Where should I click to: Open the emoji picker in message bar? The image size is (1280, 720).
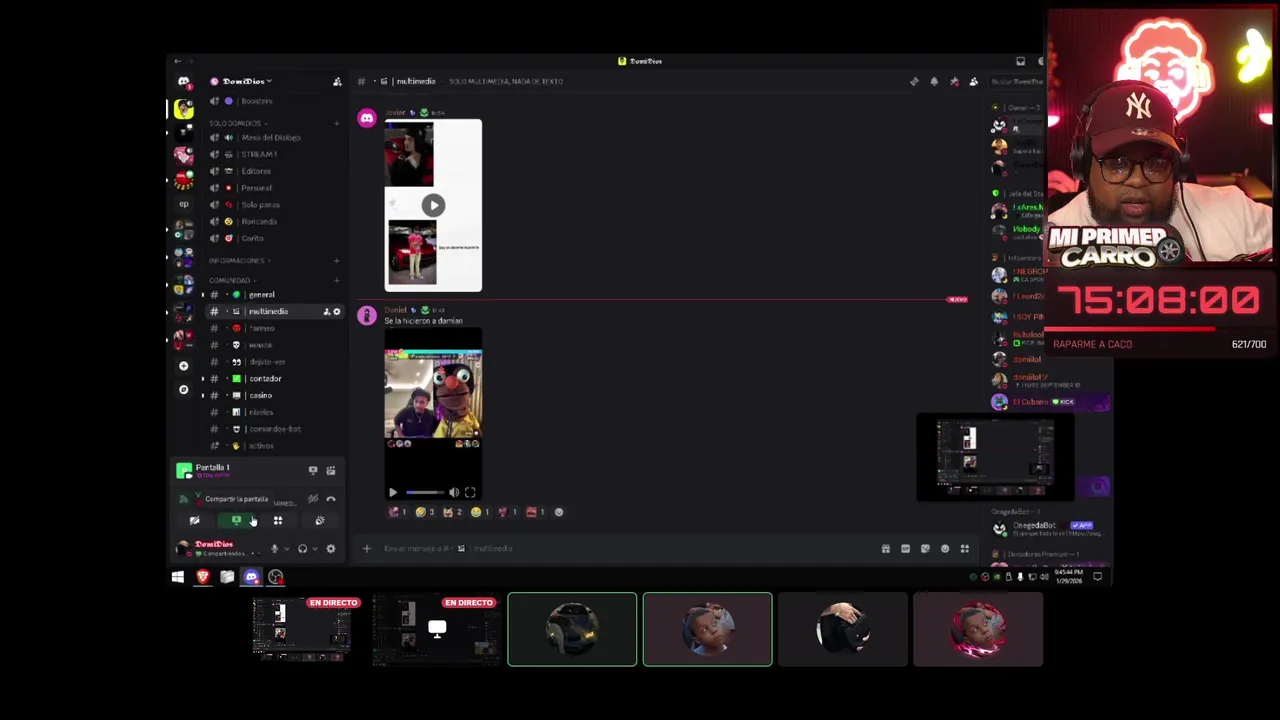(x=945, y=548)
